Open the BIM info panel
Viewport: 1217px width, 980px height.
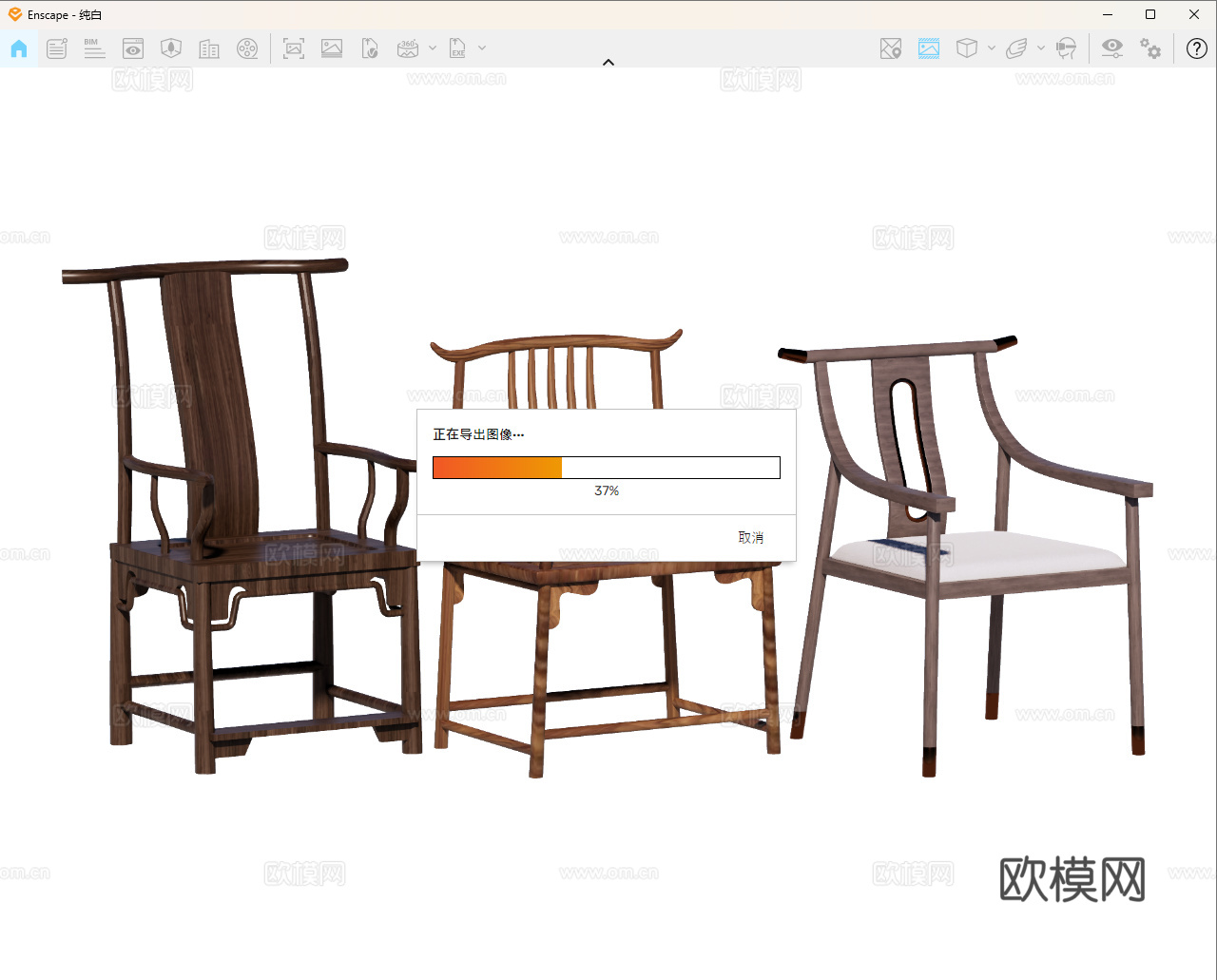pyautogui.click(x=94, y=48)
